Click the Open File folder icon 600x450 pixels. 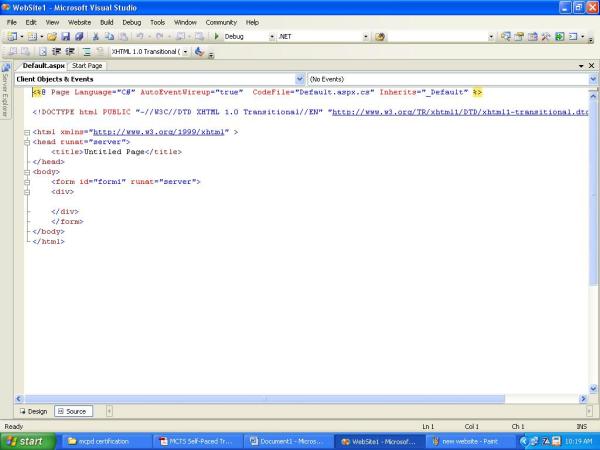pyautogui.click(x=52, y=37)
